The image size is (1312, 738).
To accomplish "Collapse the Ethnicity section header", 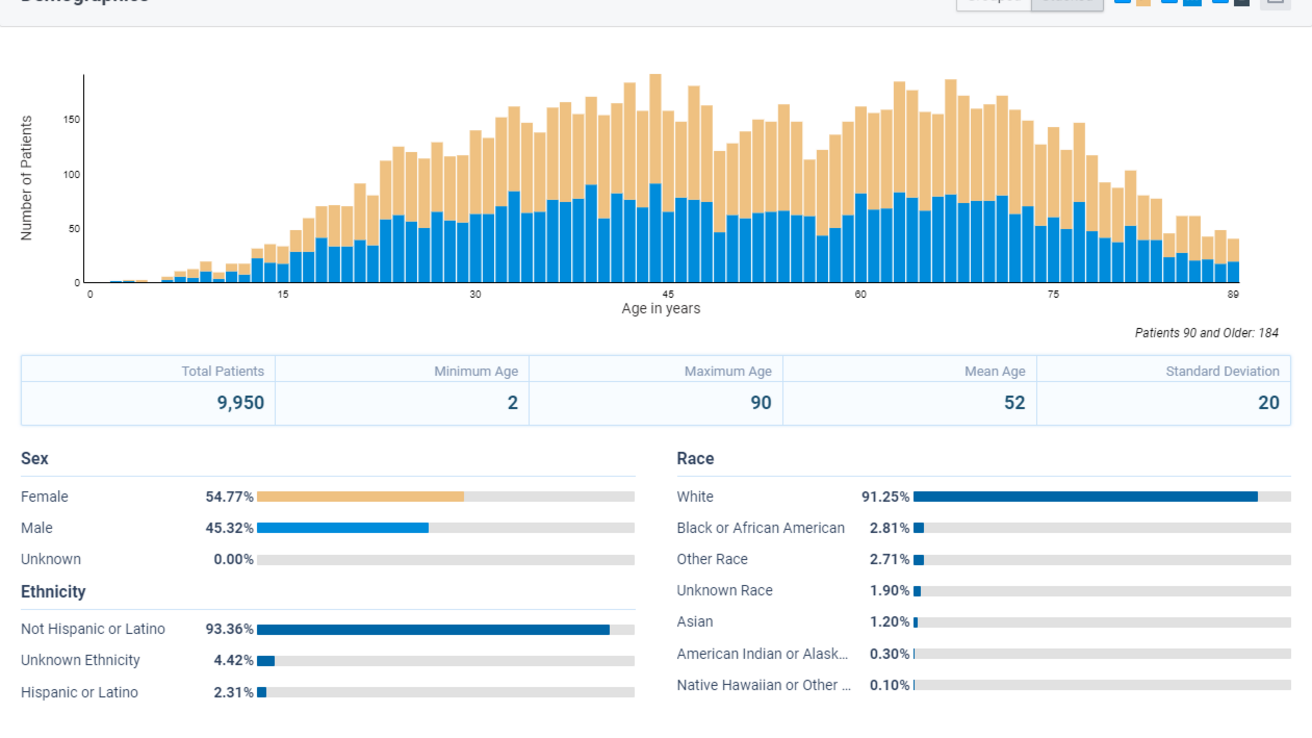I will 53,591.
